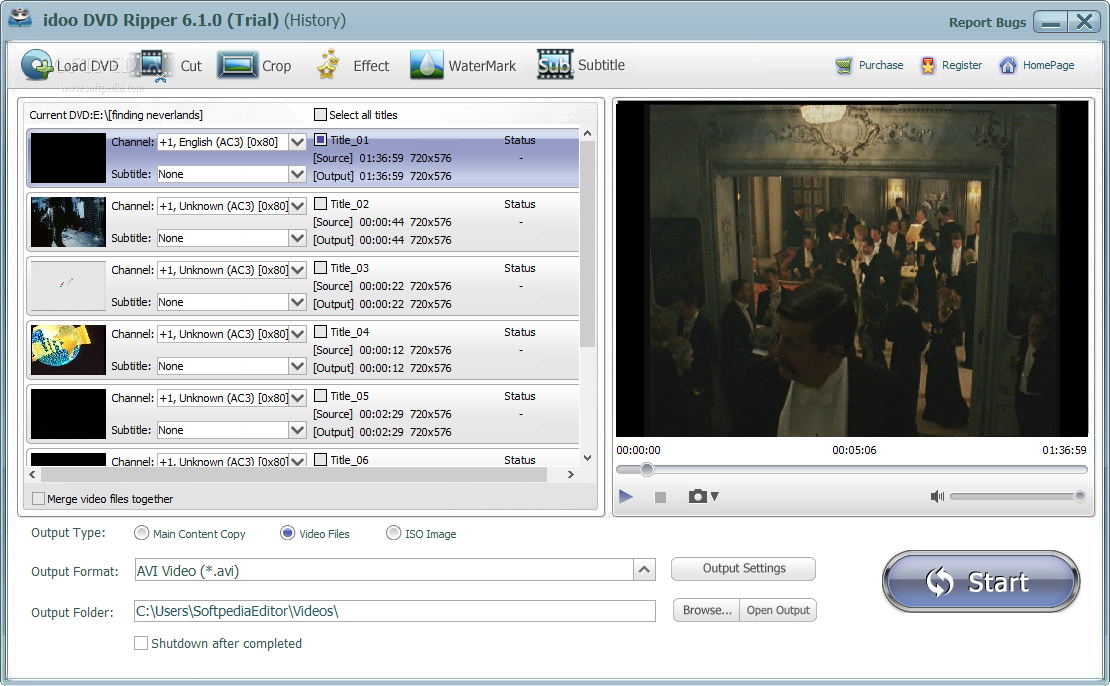Expand Title_04 audio Channel dropdown
This screenshot has width=1110, height=686.
[297, 334]
